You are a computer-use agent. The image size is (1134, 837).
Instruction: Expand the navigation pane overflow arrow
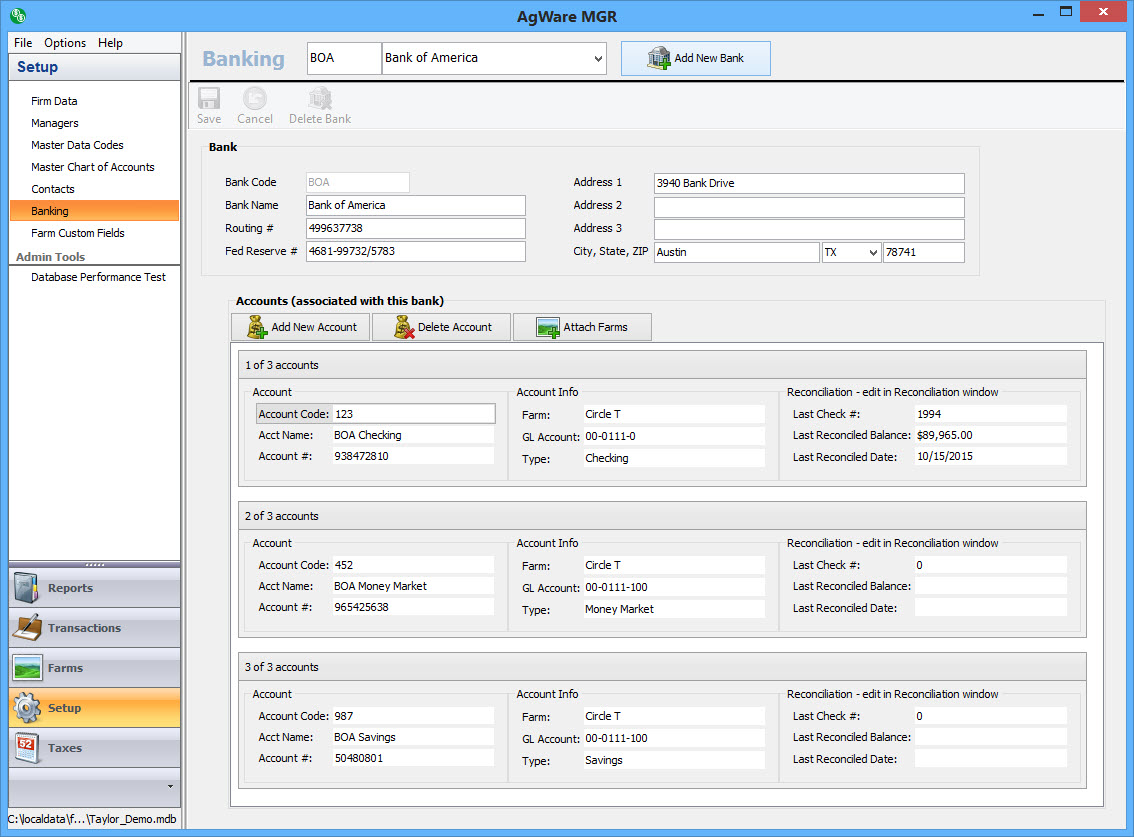(169, 786)
